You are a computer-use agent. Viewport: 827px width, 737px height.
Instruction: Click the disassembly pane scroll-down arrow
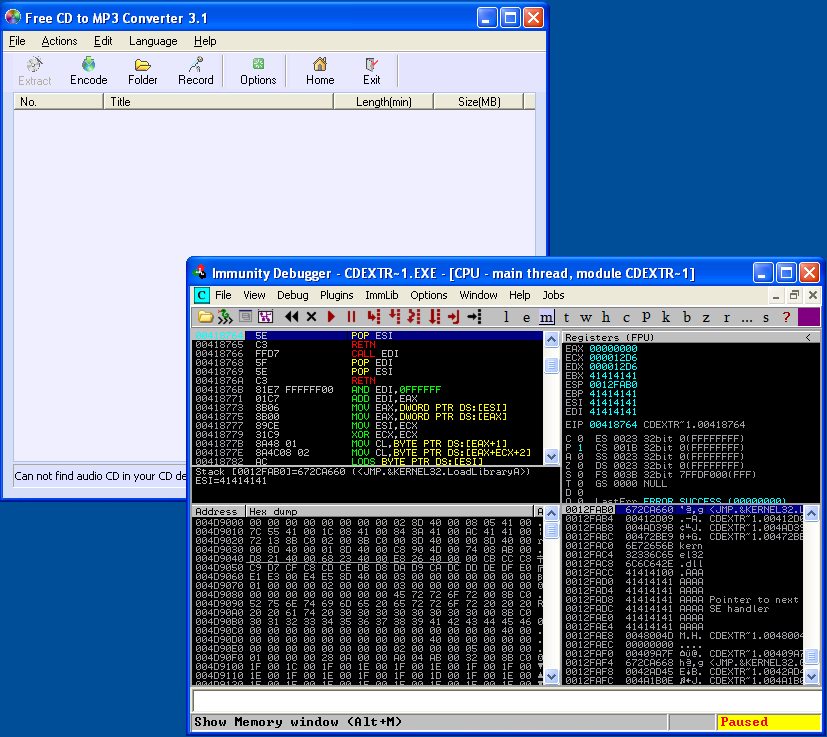click(551, 457)
